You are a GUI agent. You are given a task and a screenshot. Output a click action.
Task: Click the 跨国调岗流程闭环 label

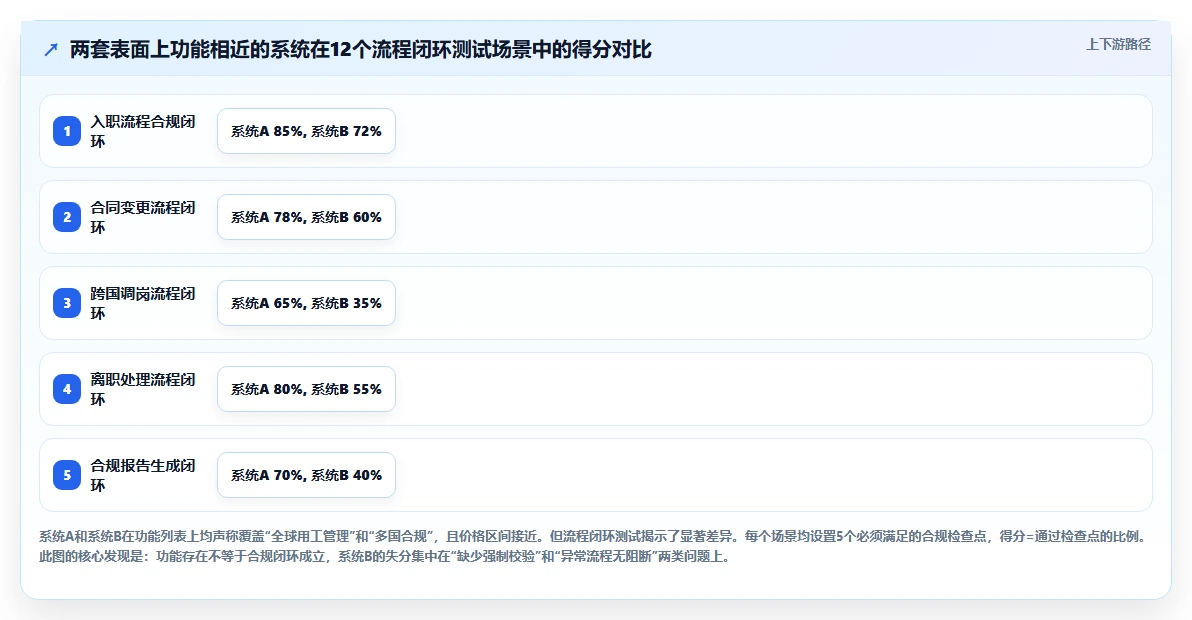point(143,302)
